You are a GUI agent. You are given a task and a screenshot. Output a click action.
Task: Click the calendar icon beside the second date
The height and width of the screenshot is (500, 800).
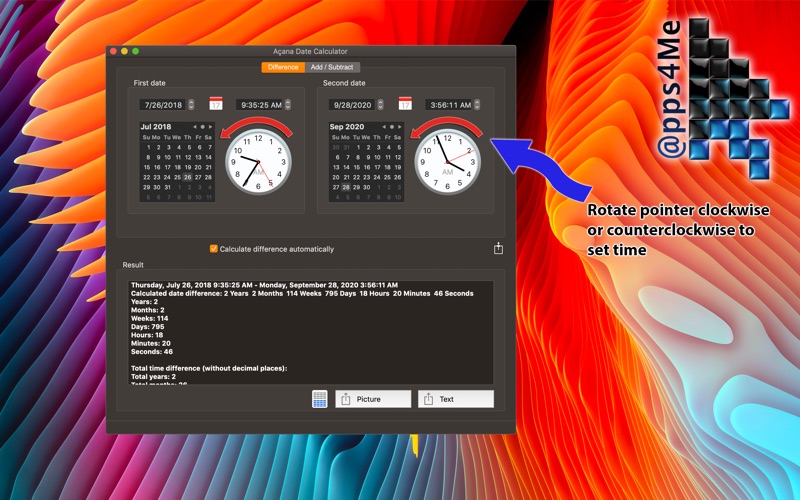point(405,103)
